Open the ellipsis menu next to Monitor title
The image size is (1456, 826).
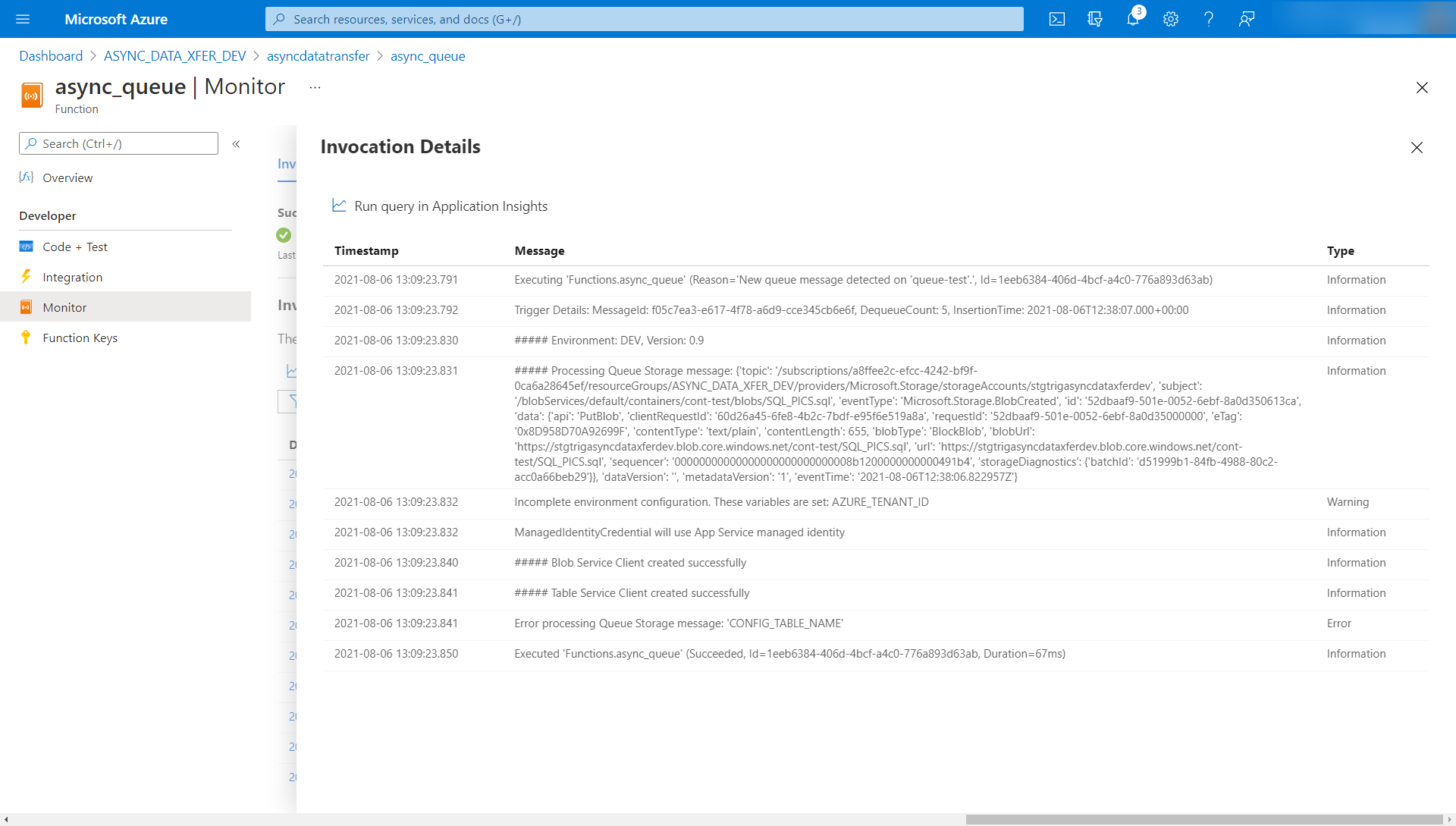(x=315, y=86)
